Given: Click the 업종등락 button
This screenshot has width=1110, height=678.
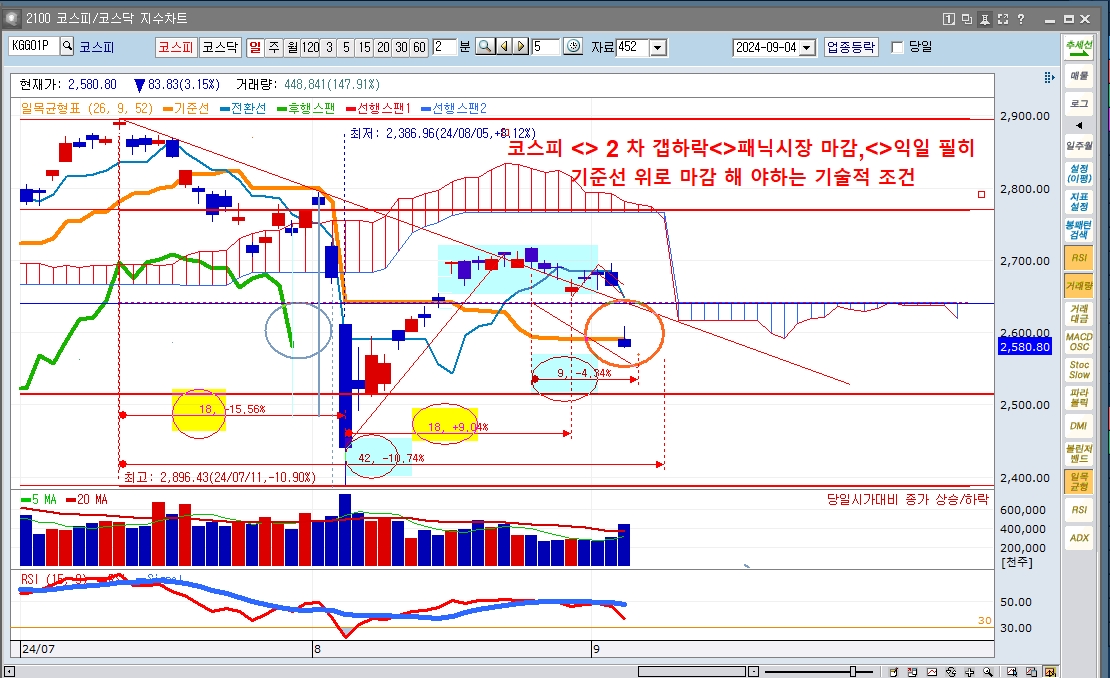Looking at the screenshot, I should 851,47.
